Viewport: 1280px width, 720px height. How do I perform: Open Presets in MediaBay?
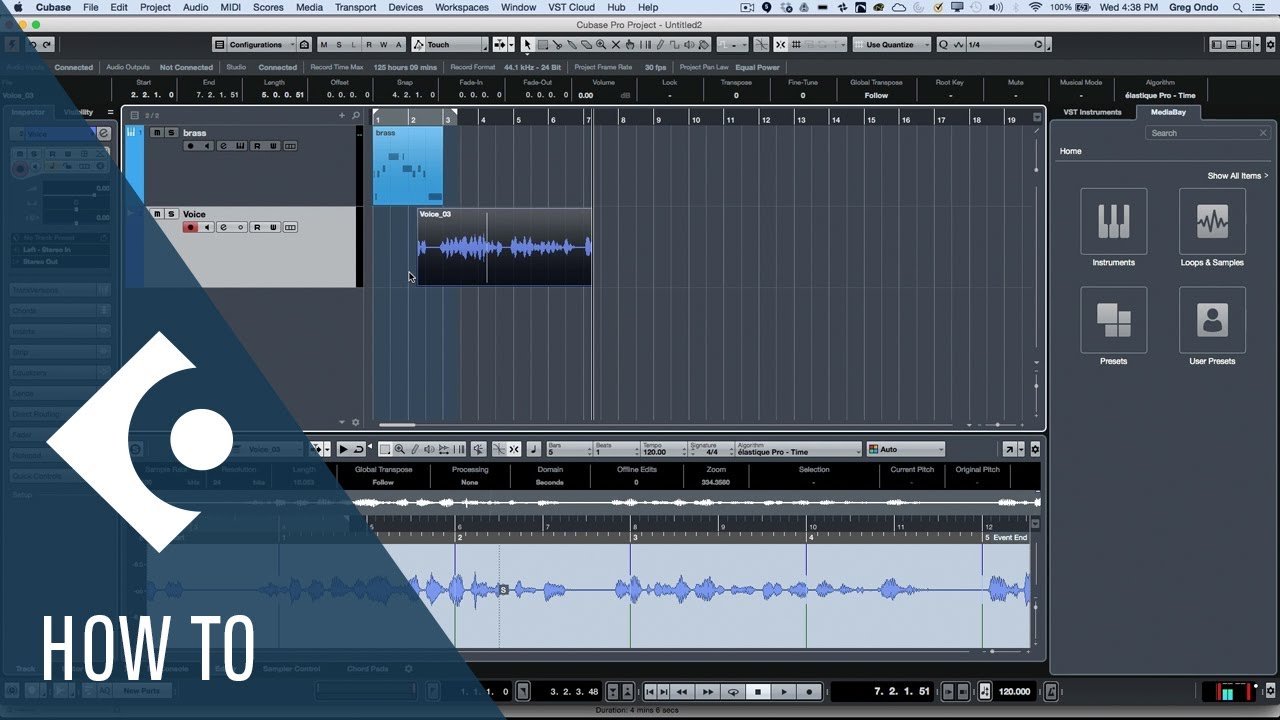point(1113,320)
